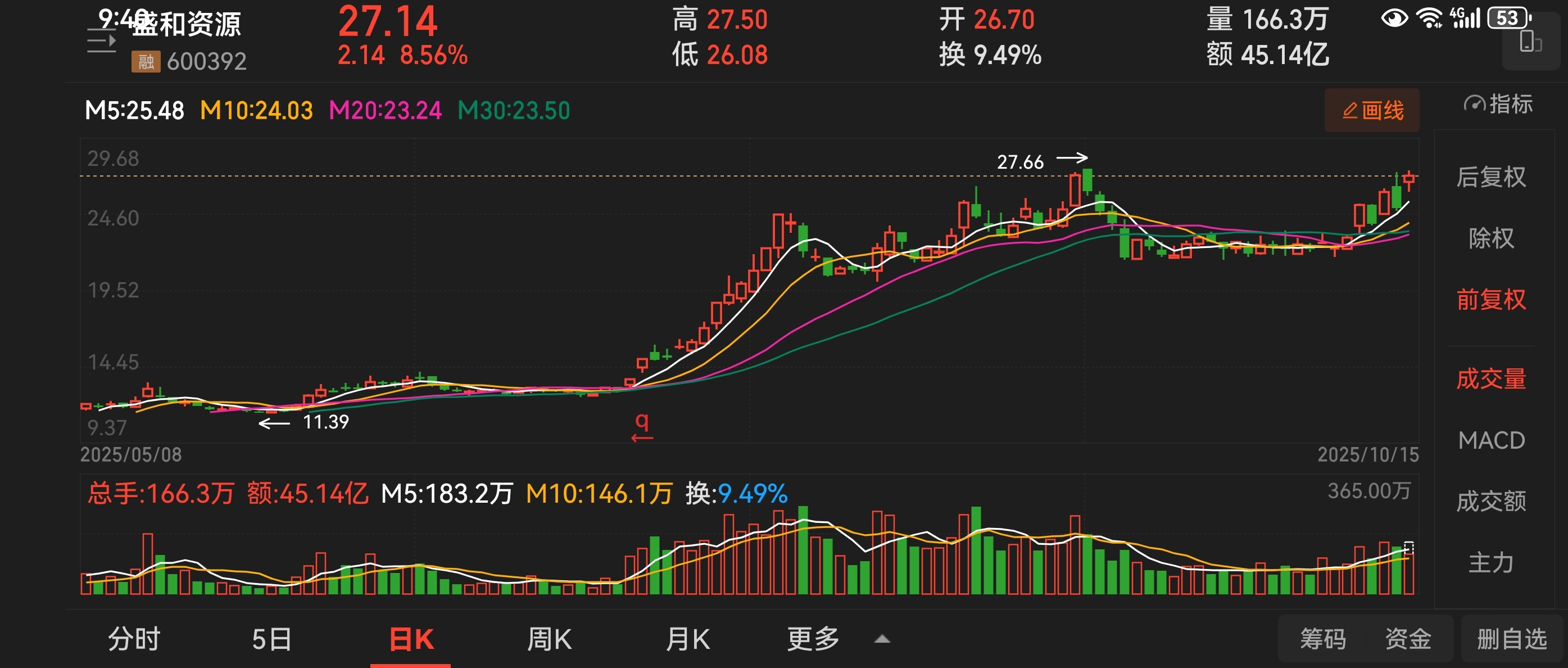This screenshot has width=1568, height=668.
Task: Switch sub-chart to 成交额 indicator
Action: pyautogui.click(x=1490, y=501)
